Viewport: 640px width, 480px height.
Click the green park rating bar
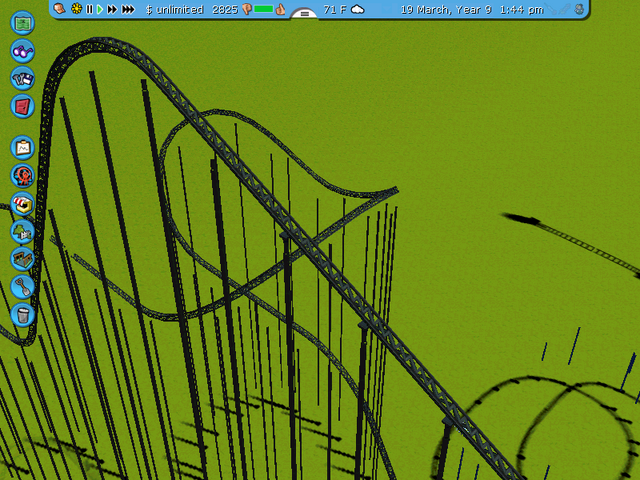(264, 9)
